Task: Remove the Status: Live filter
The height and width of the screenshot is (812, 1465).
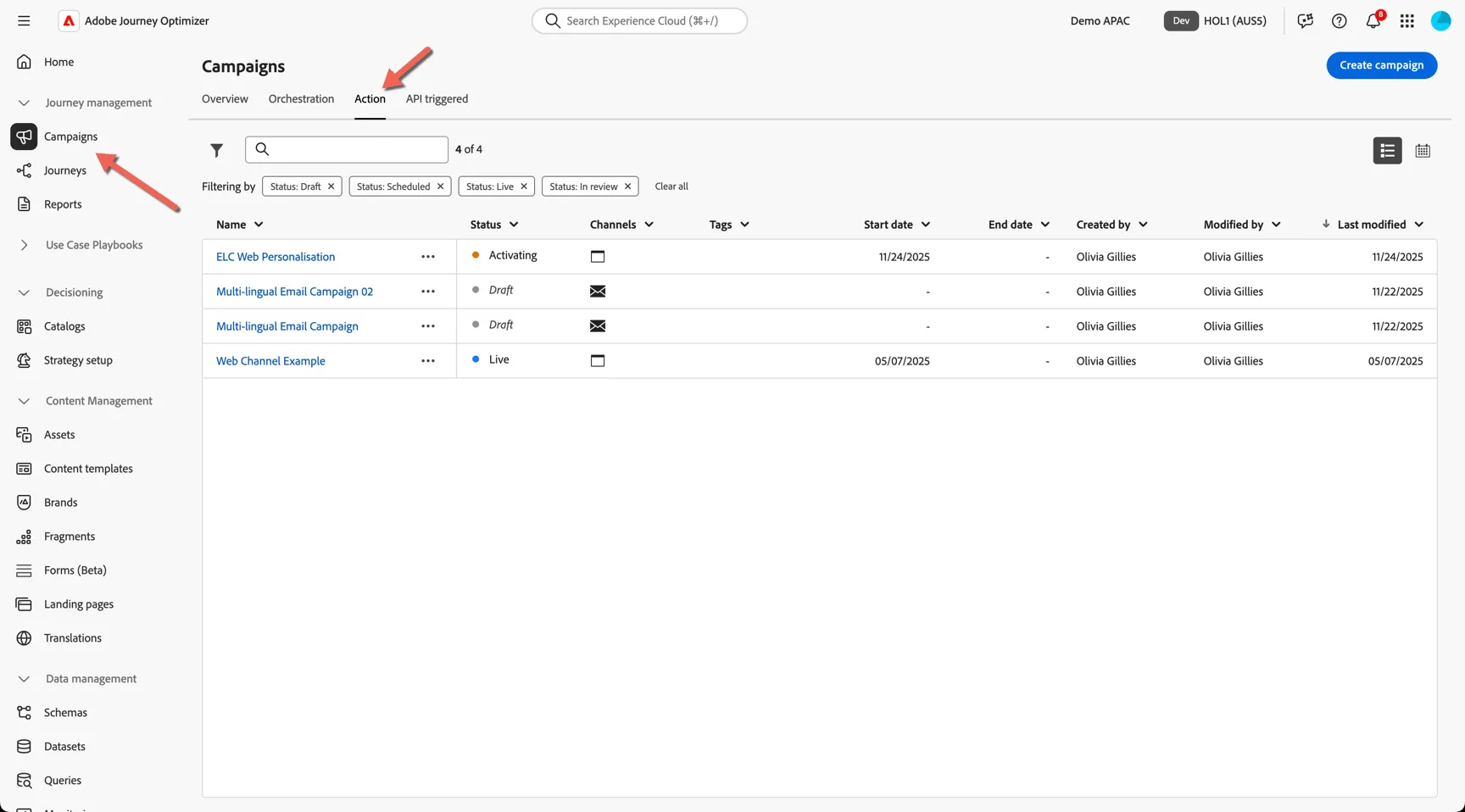Action: pyautogui.click(x=524, y=186)
